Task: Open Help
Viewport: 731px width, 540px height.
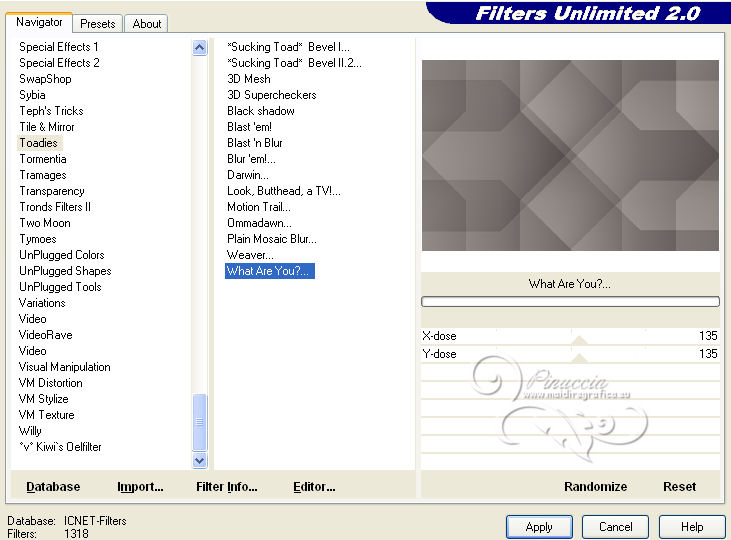Action: [x=692, y=527]
